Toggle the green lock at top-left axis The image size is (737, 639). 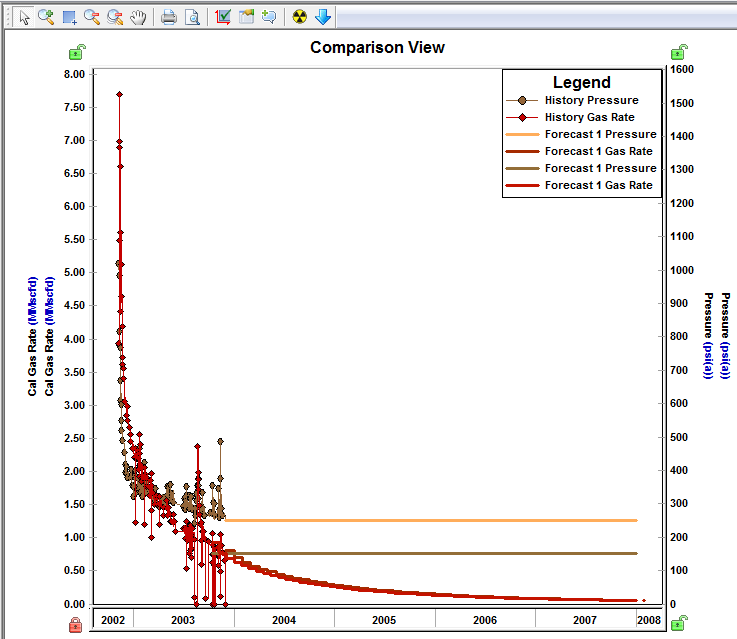point(76,53)
